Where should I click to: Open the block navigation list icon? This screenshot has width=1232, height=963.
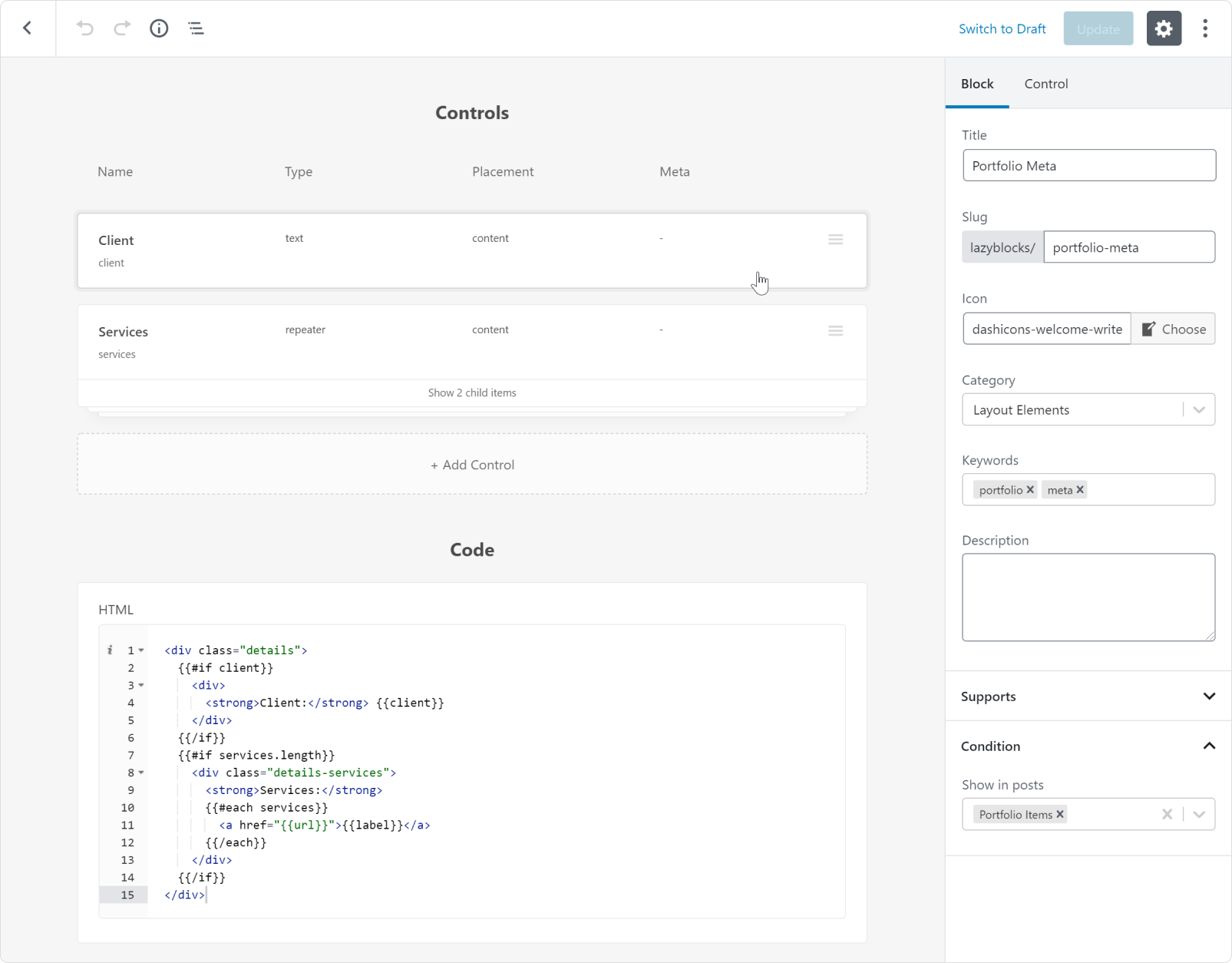196,28
